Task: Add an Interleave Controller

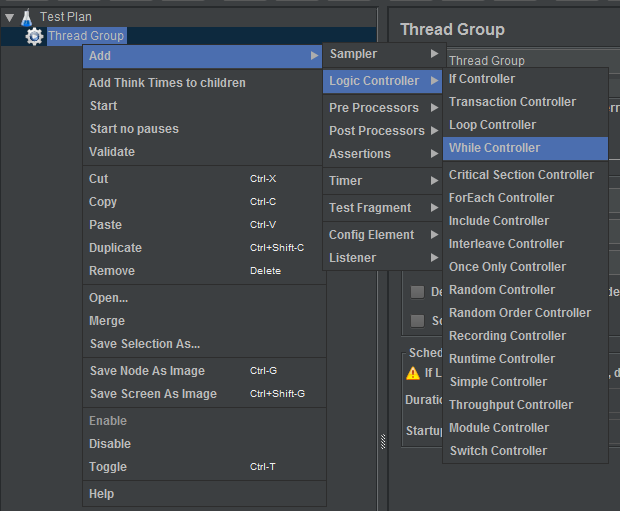Action: click(x=525, y=244)
